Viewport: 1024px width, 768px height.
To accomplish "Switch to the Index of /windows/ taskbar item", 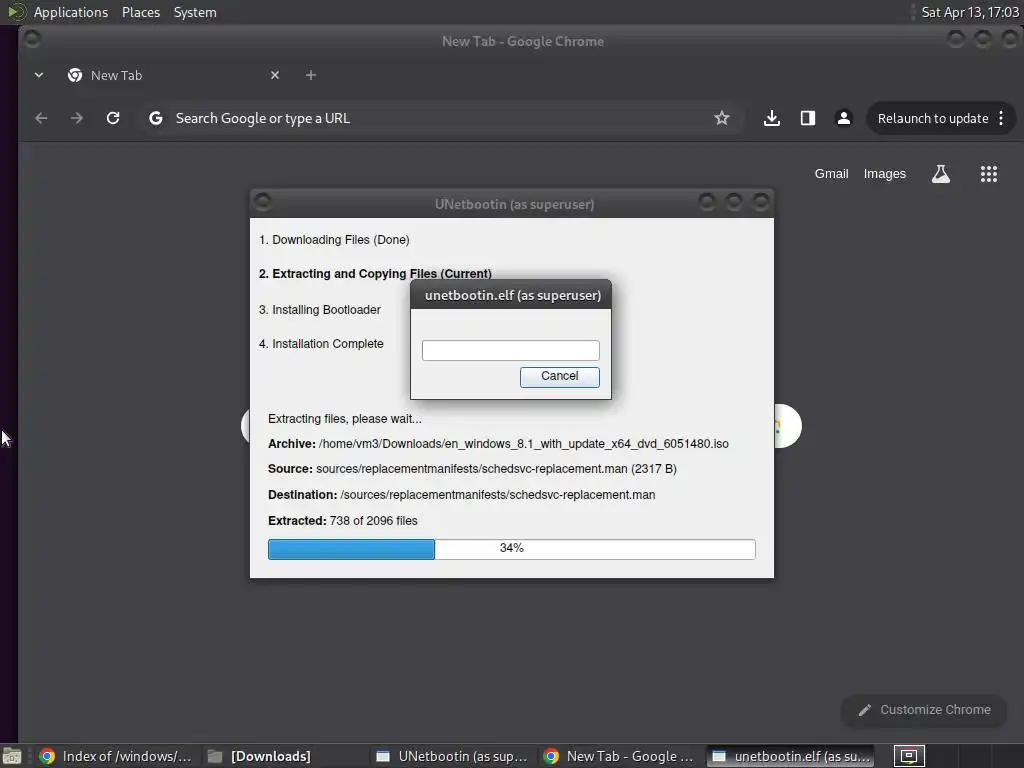I will click(116, 756).
